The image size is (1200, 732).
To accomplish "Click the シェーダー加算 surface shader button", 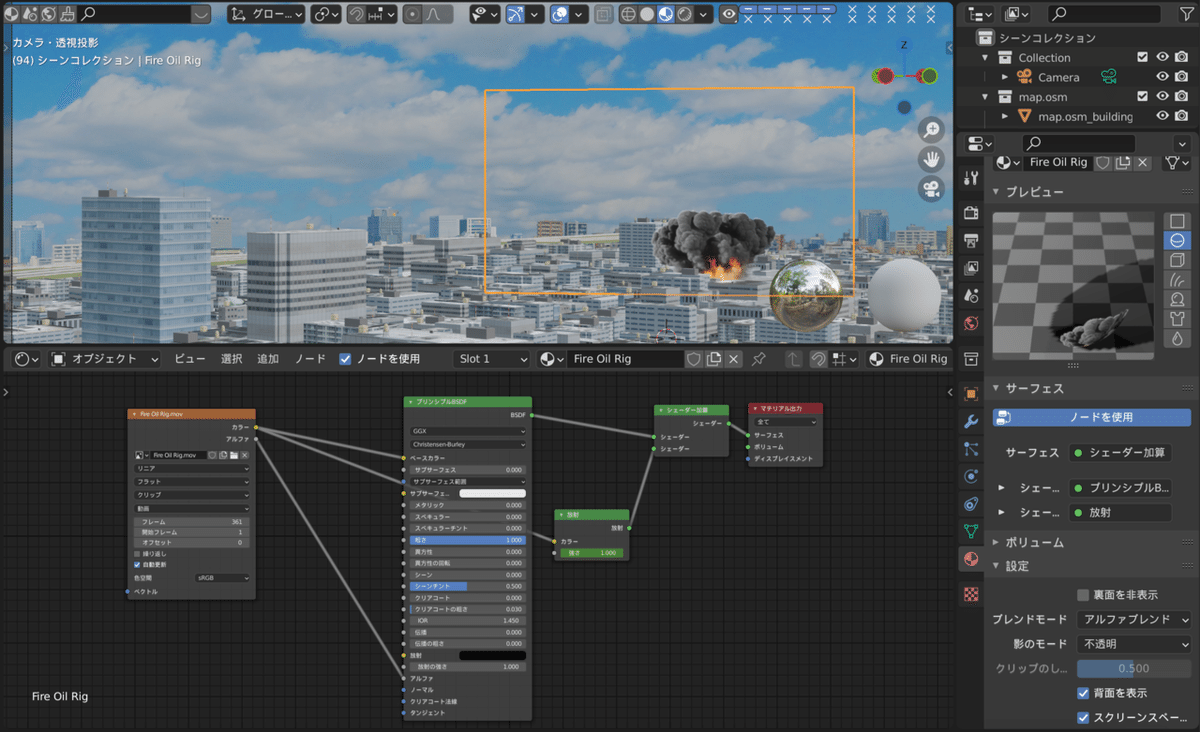I will coord(1120,453).
